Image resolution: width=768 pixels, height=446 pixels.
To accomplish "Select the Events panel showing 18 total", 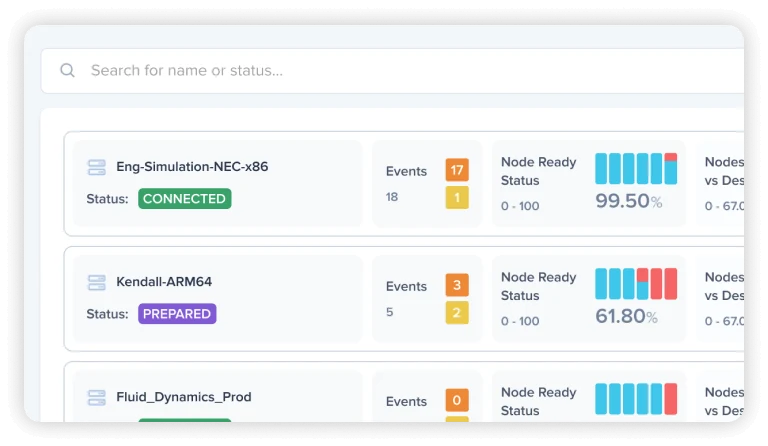I will coord(427,184).
